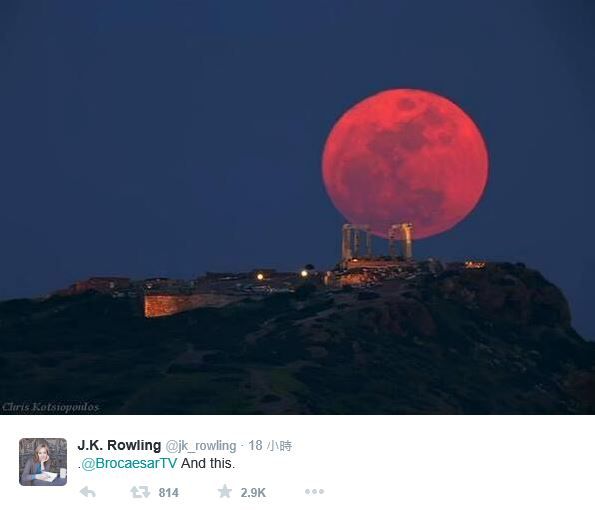
Task: Click the dim lamp left of the bright one
Action: click(x=260, y=276)
